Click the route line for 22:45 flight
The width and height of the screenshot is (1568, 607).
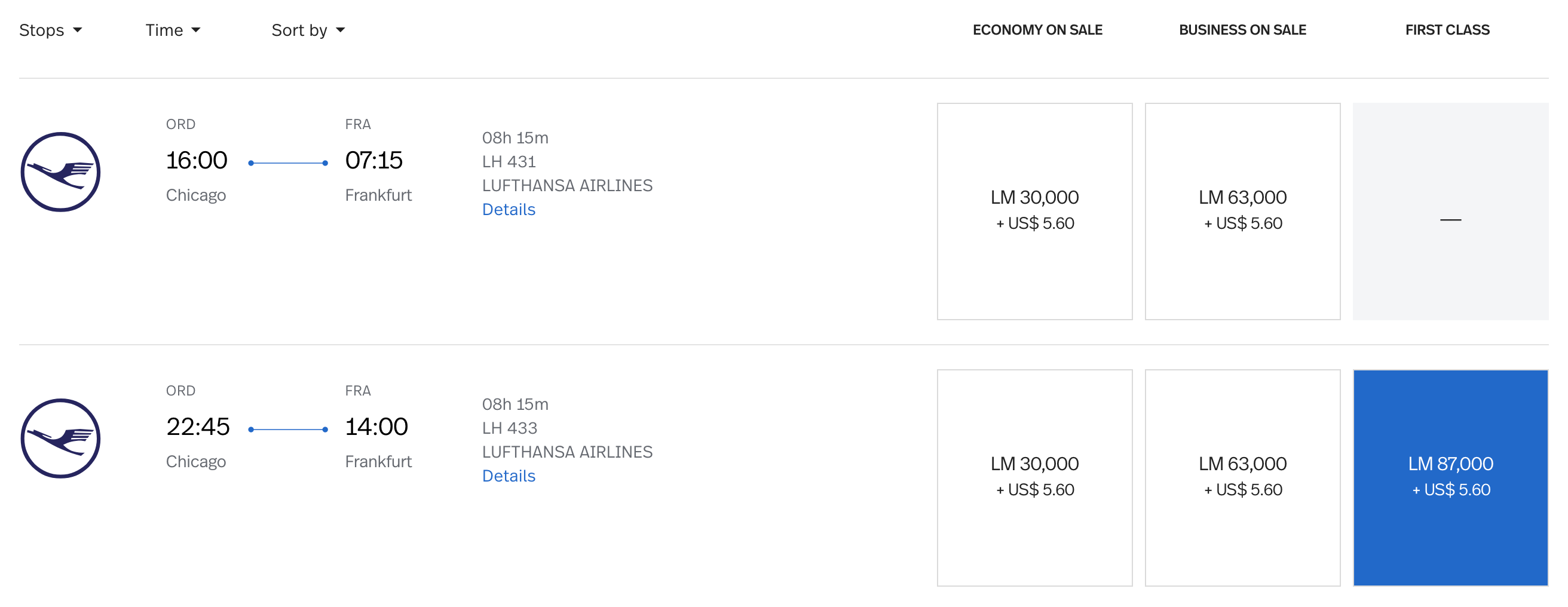(288, 429)
